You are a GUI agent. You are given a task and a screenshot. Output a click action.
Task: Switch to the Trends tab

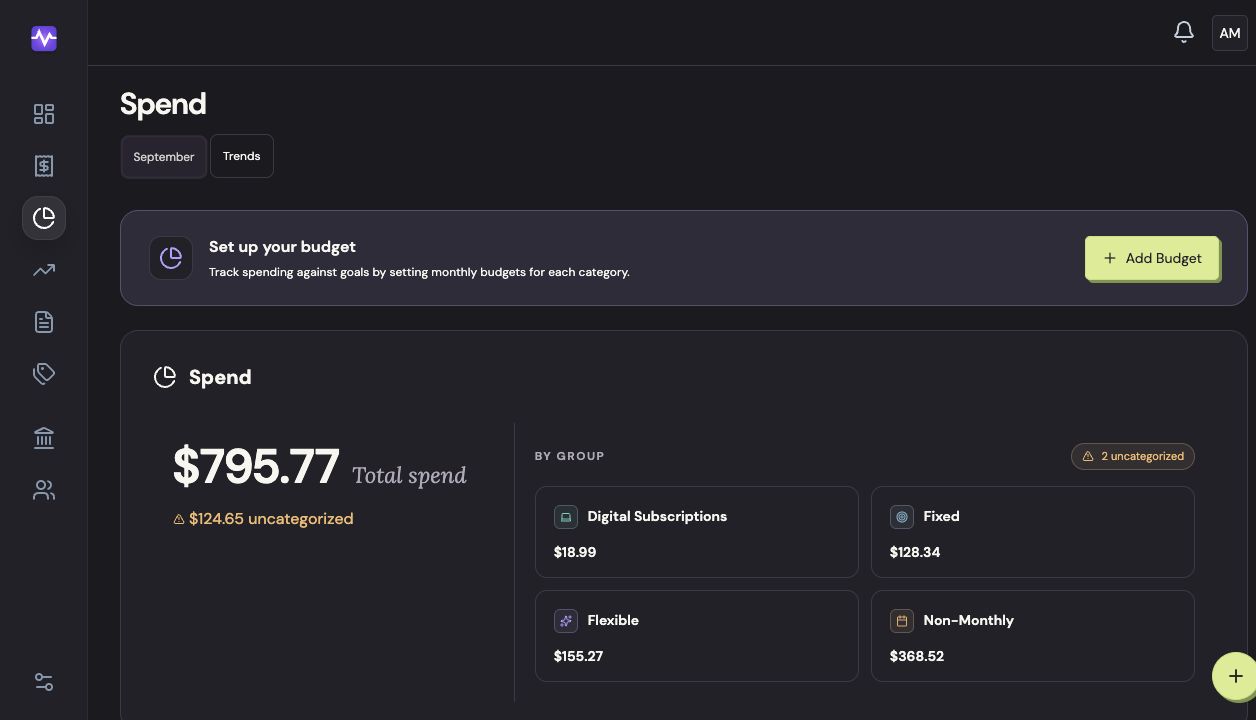click(x=242, y=156)
